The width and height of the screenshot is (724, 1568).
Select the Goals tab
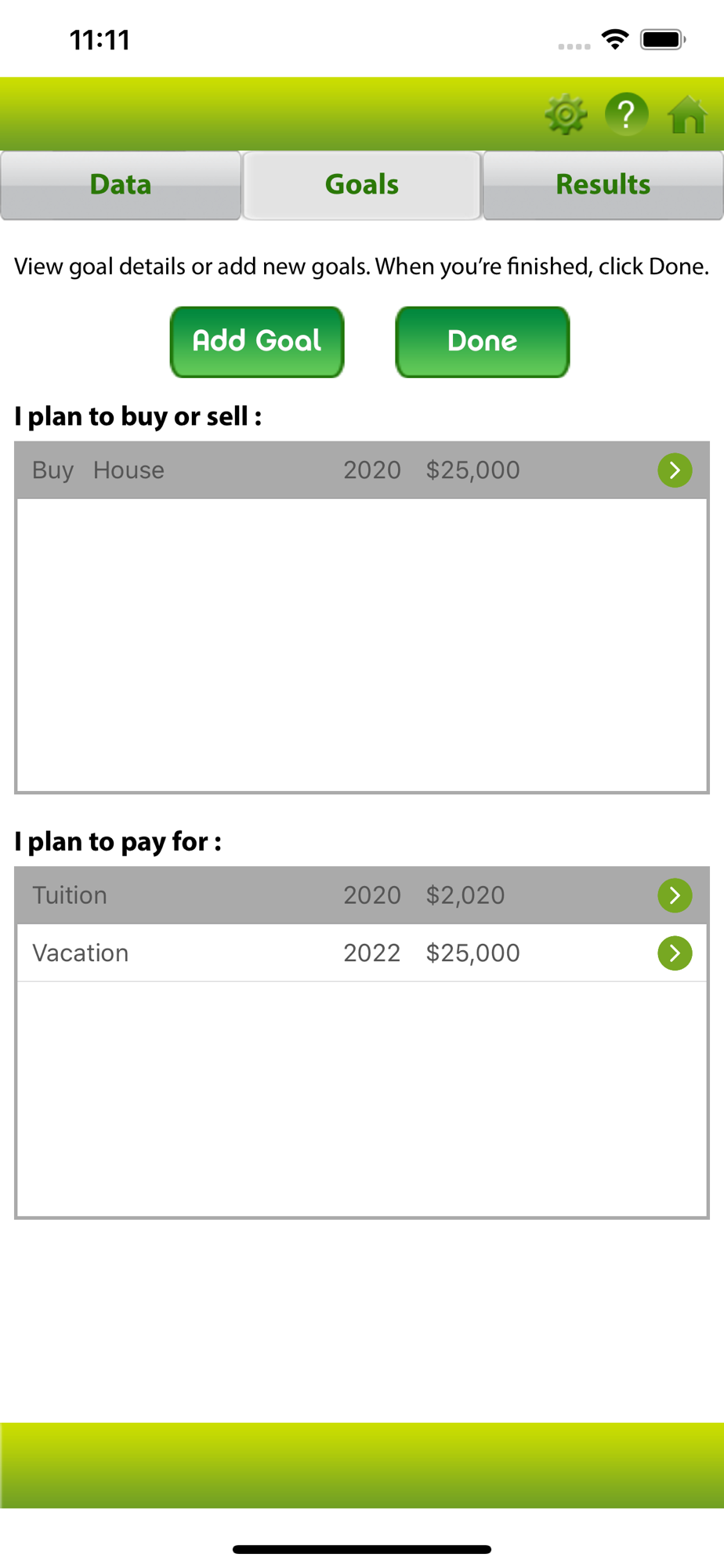click(x=362, y=185)
